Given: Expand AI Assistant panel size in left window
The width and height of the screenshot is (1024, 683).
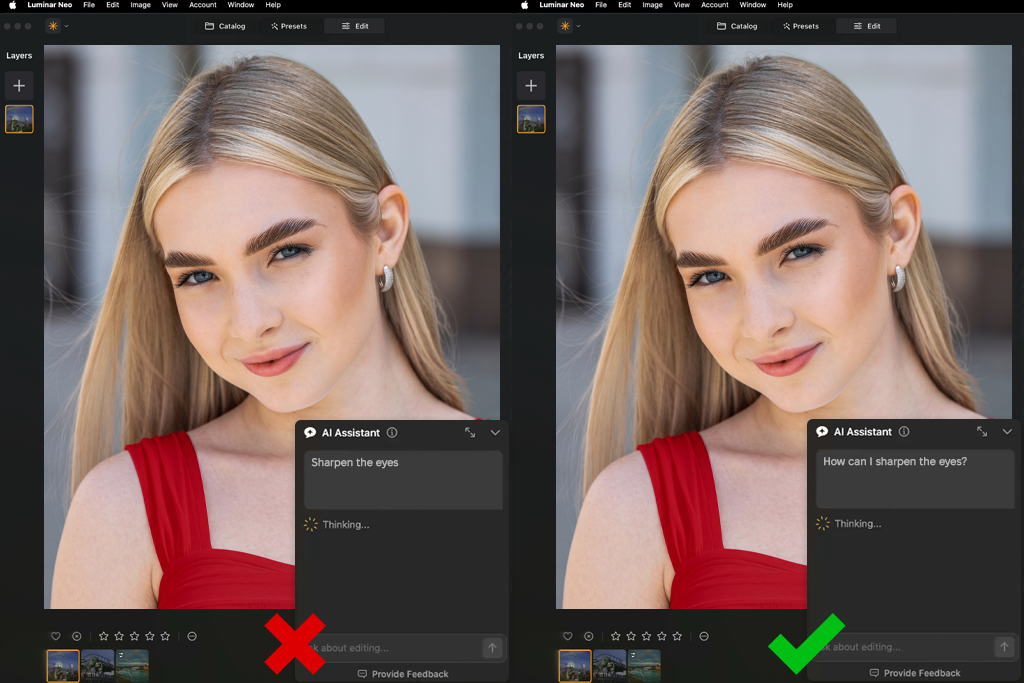Looking at the screenshot, I should click(x=470, y=432).
